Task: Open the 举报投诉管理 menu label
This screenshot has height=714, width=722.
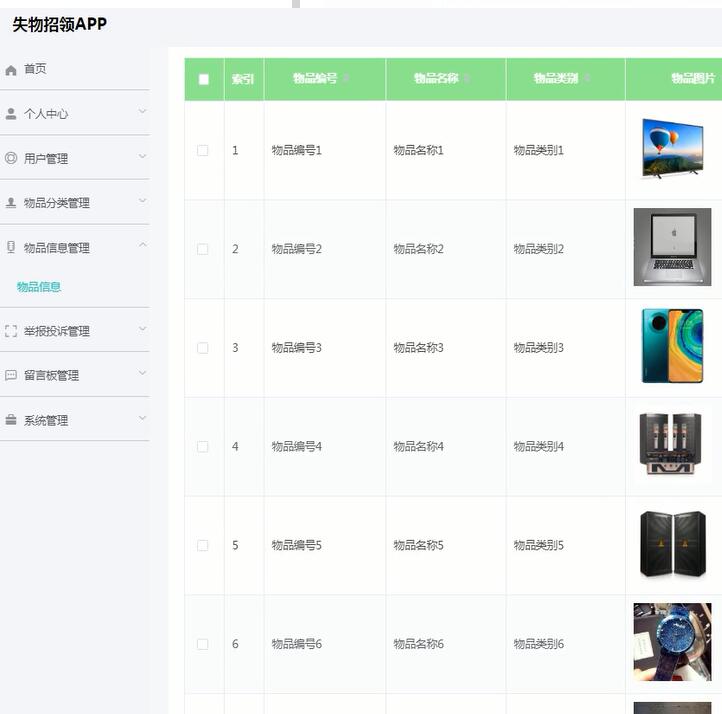Action: click(57, 331)
